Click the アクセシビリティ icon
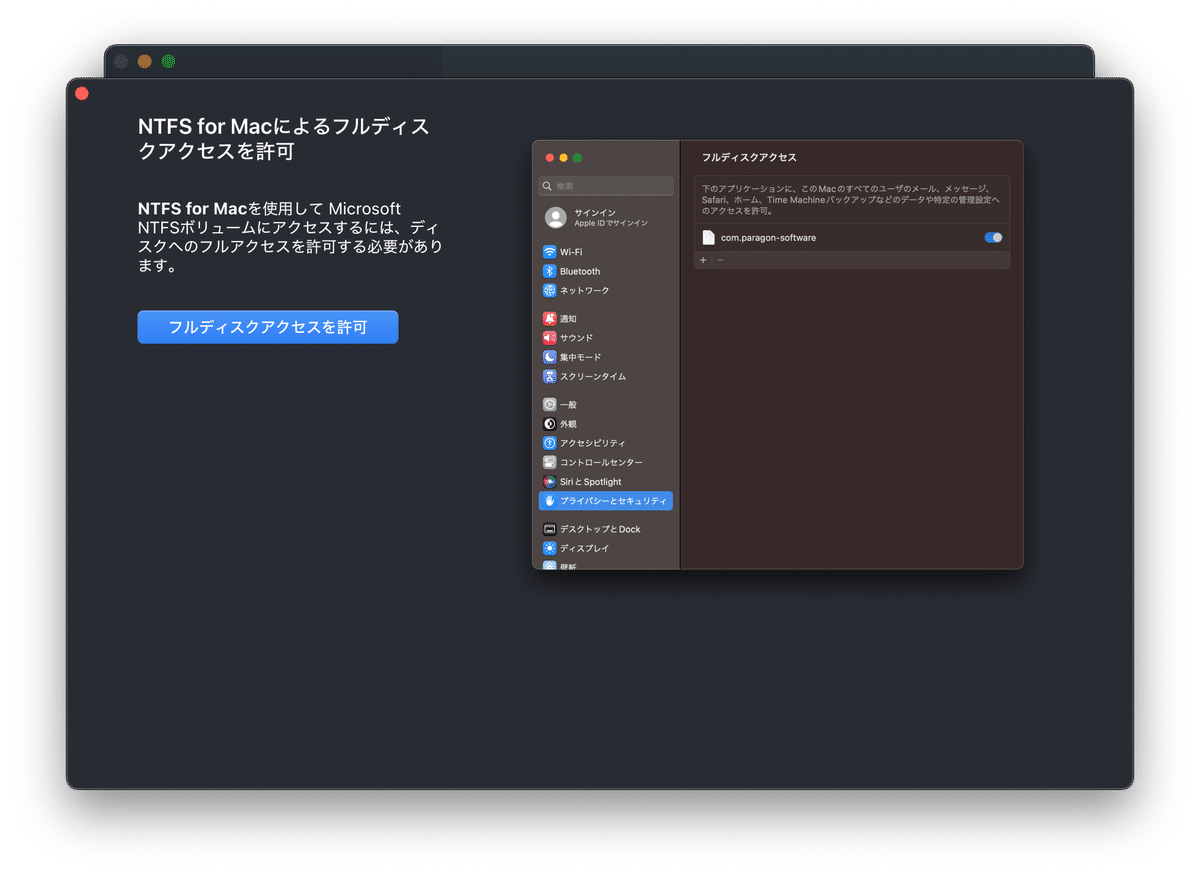This screenshot has height=877, width=1200. coord(549,443)
